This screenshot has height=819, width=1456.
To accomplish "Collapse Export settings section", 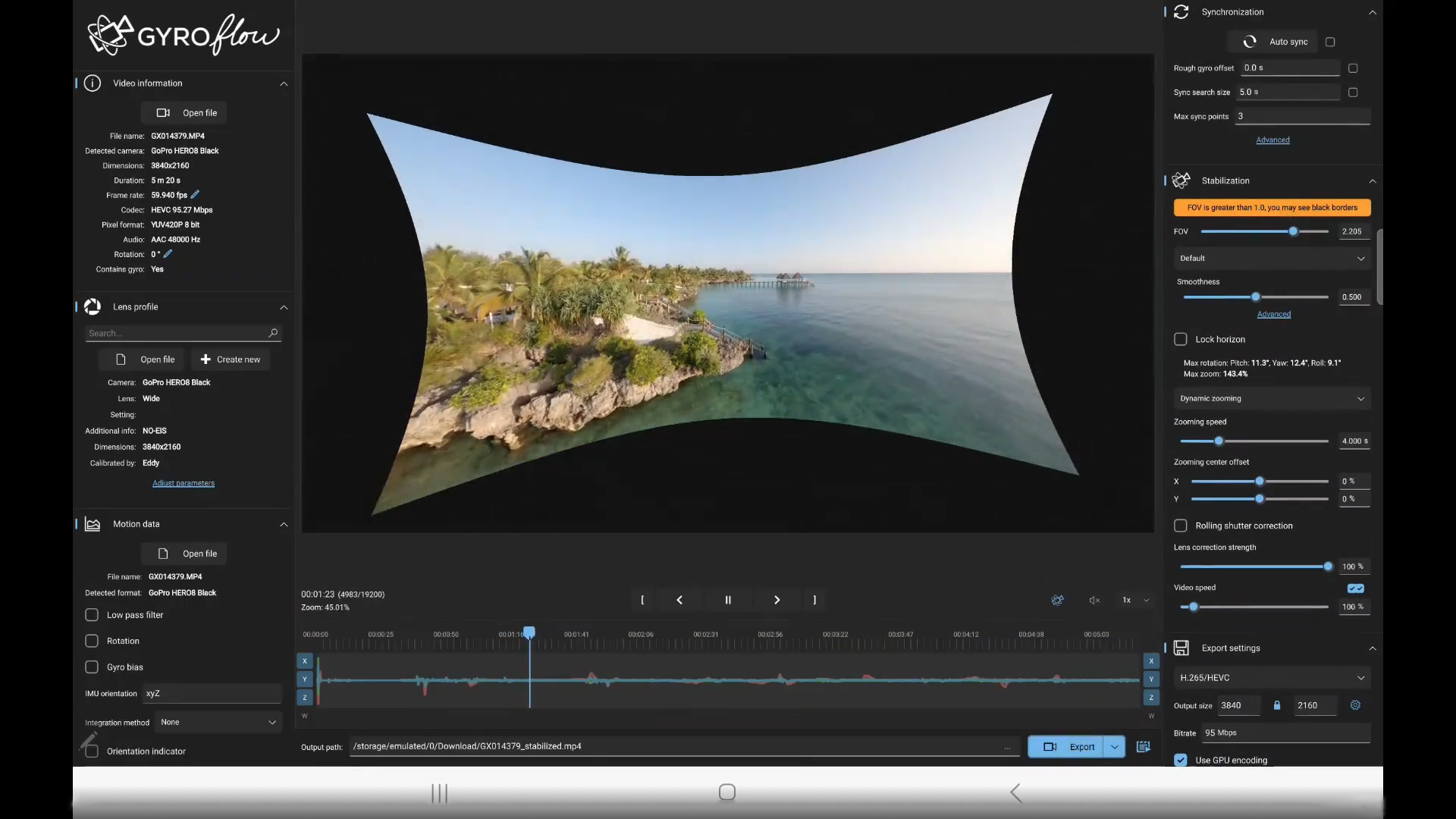I will 1373,648.
